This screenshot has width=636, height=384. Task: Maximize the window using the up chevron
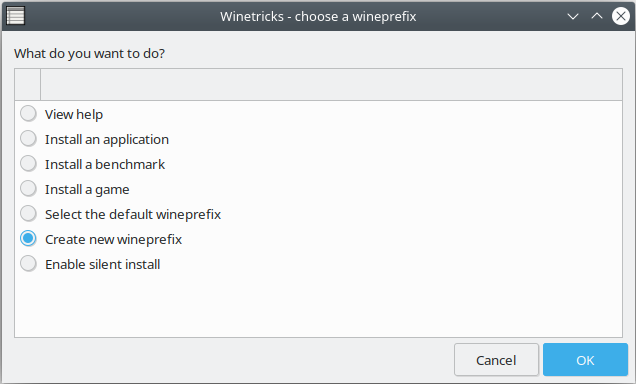[x=597, y=16]
